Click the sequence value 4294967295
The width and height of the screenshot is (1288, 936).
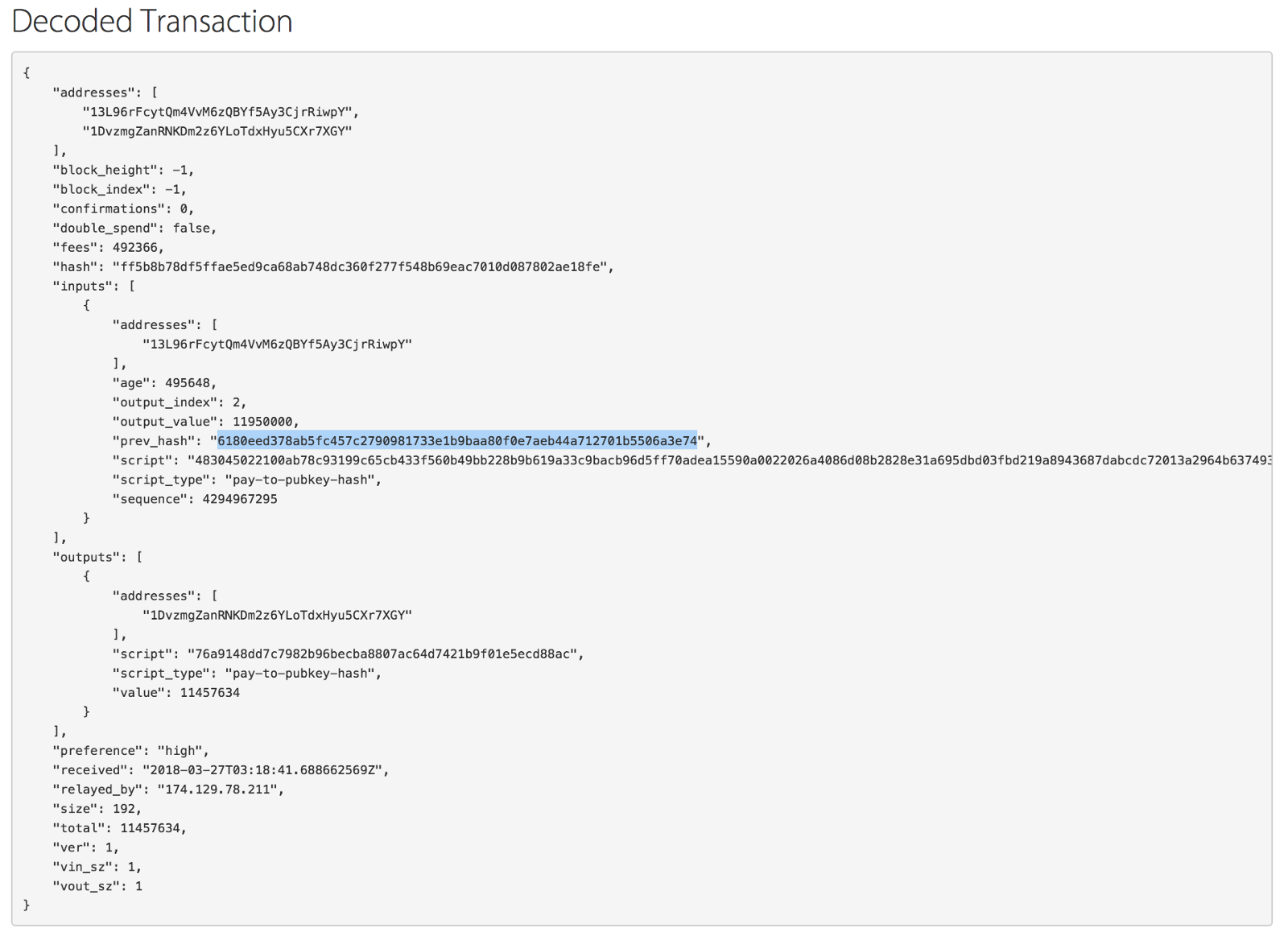tap(239, 499)
